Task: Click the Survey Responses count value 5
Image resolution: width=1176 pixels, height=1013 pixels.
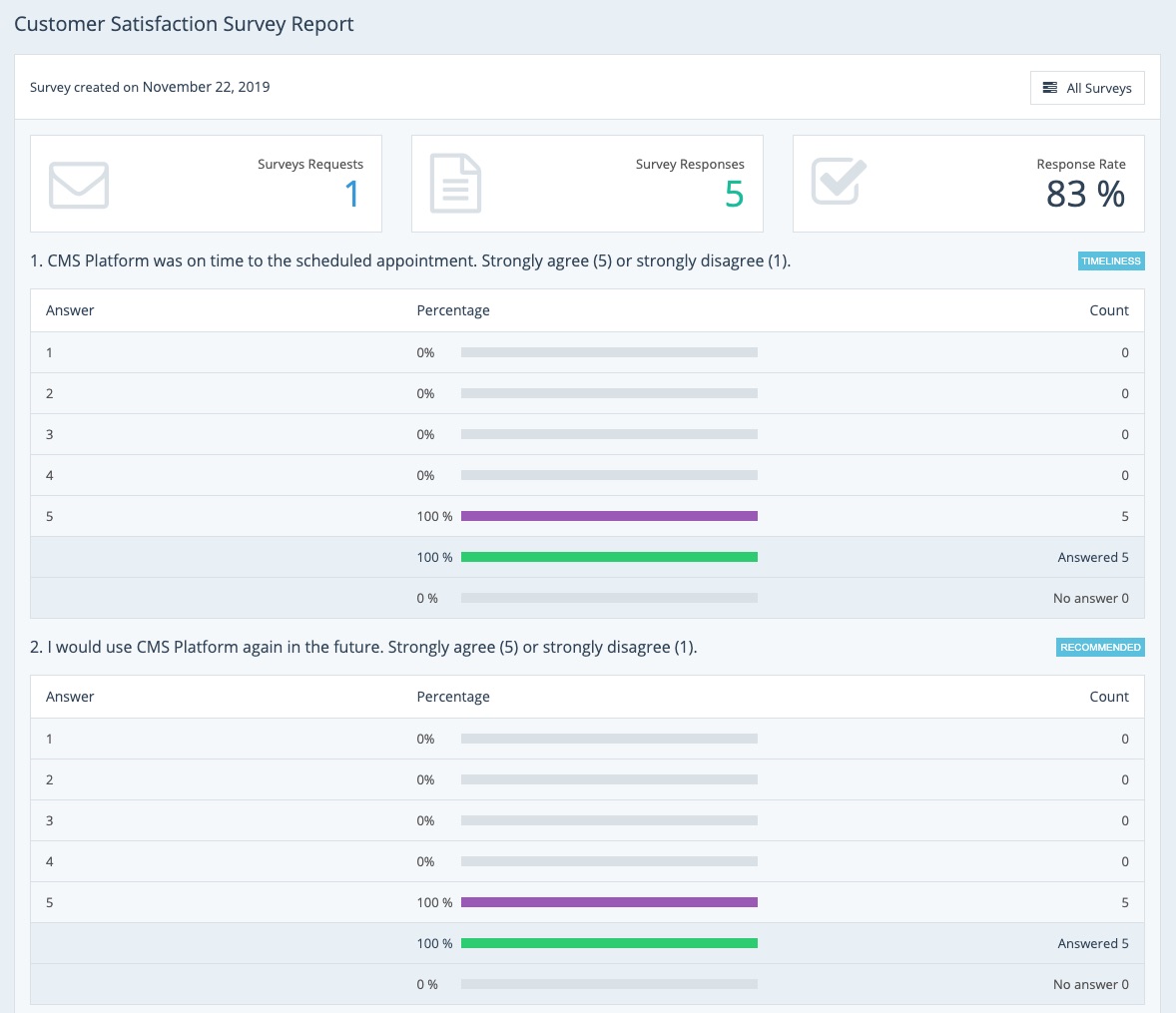Action: 734,194
